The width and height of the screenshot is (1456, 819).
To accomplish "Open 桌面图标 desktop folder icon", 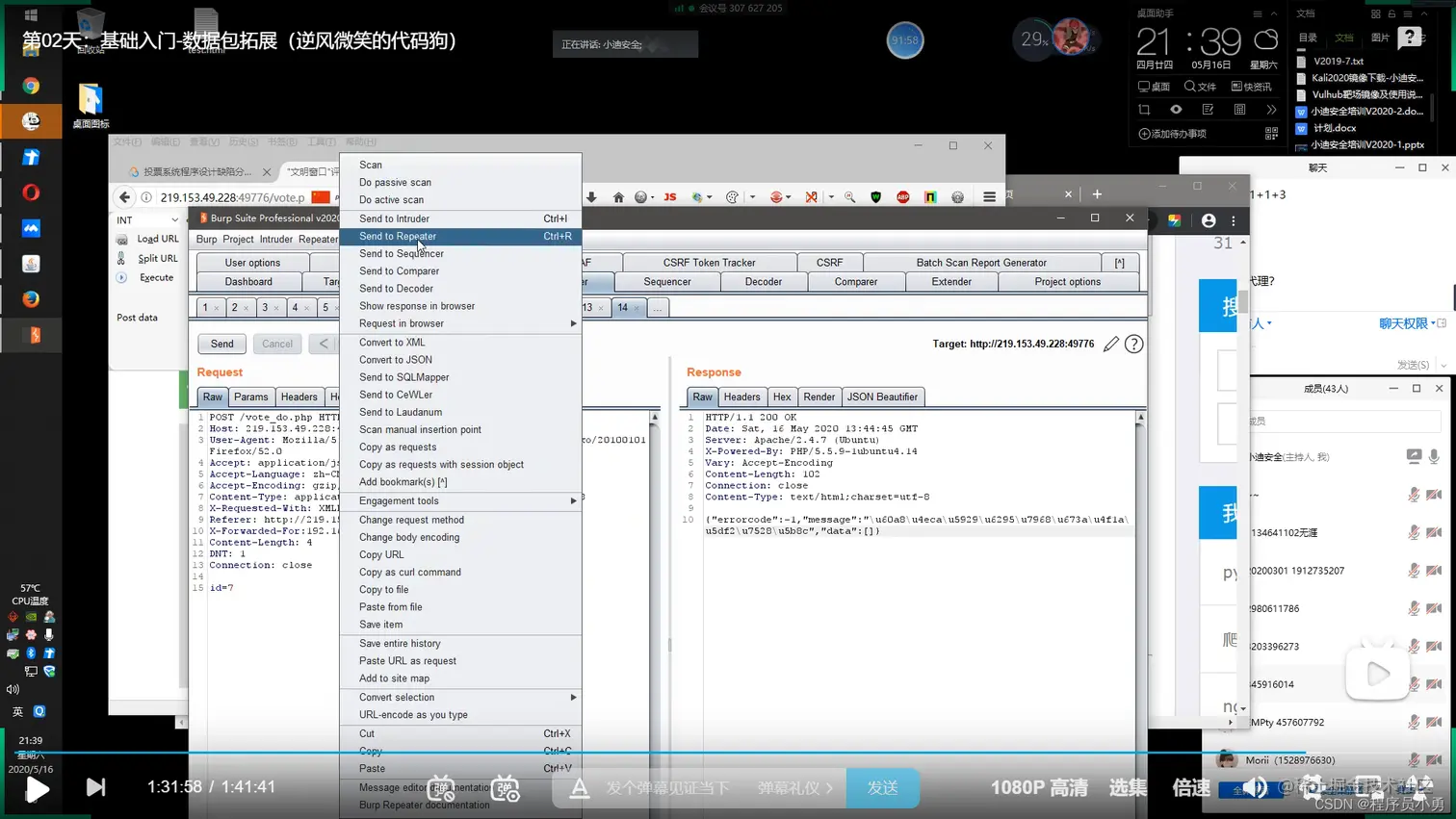I will point(91,106).
